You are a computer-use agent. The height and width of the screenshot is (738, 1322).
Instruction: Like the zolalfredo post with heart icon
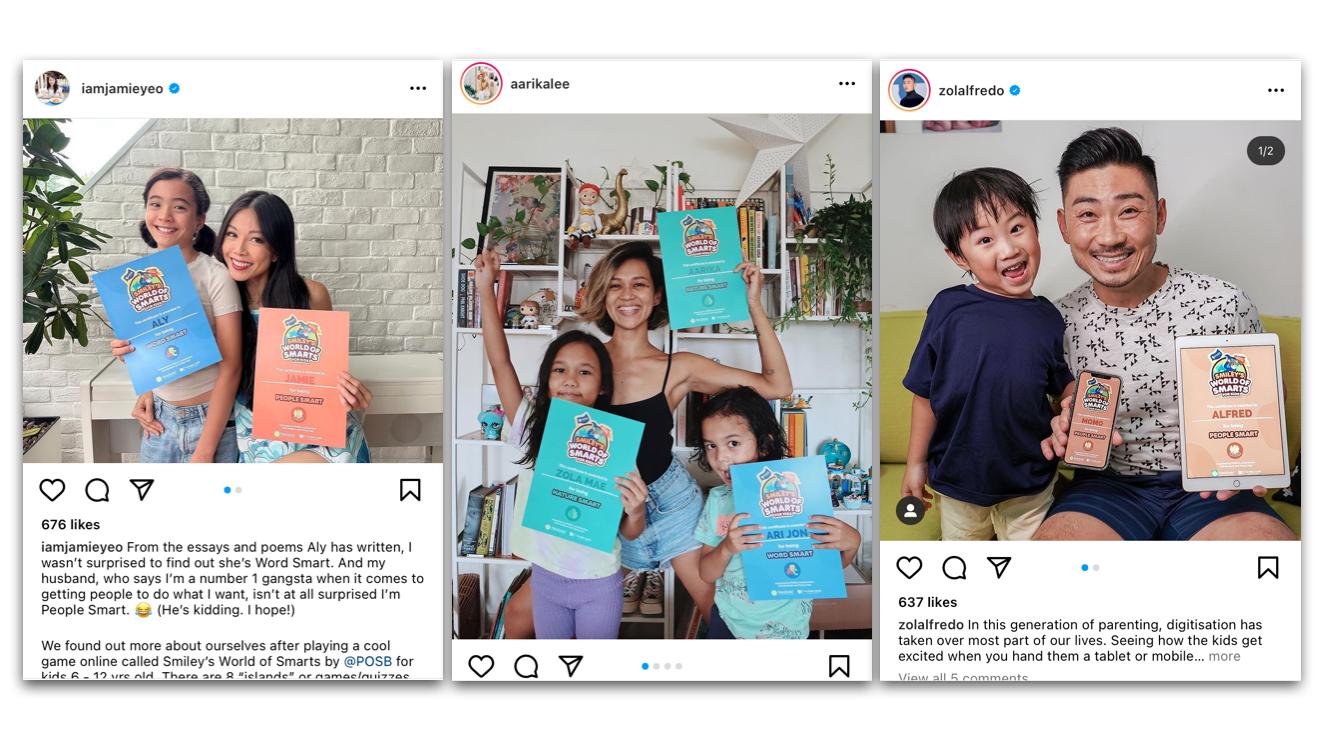tap(909, 568)
